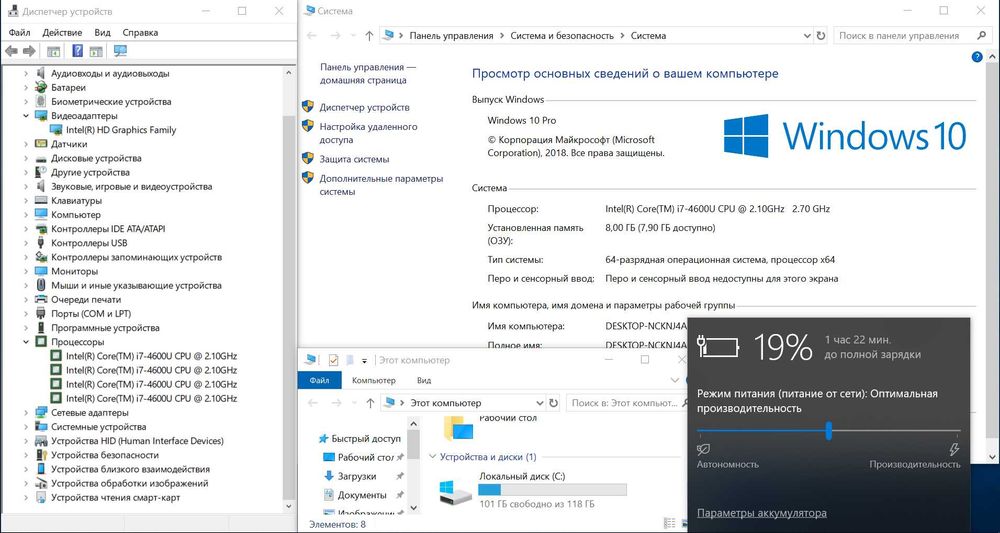Screen dimensions: 1000x533
Task: Click the smart card readers category icon
Action: pyautogui.click(x=41, y=497)
